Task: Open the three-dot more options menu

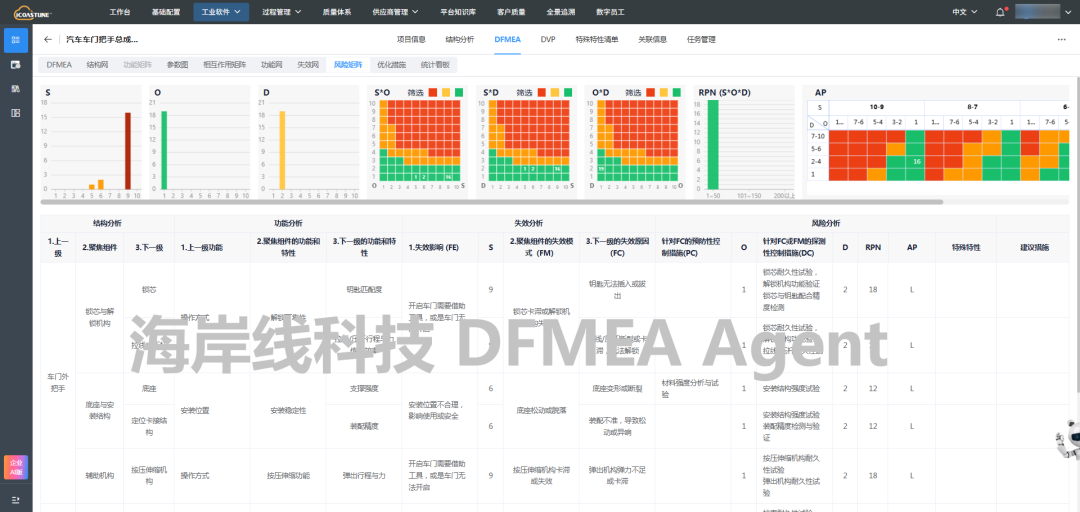Action: pyautogui.click(x=1061, y=40)
